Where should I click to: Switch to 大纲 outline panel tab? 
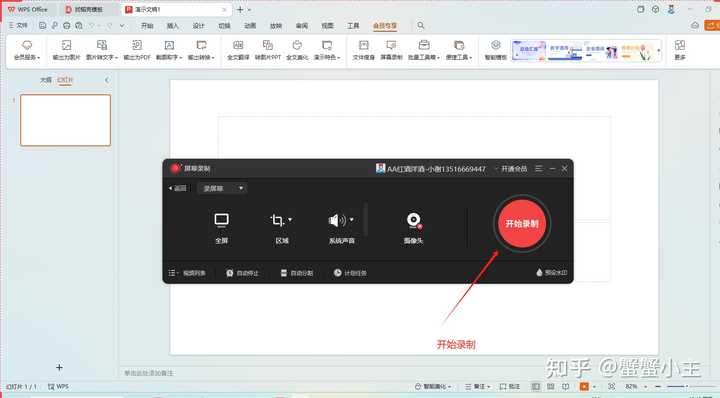(45, 80)
